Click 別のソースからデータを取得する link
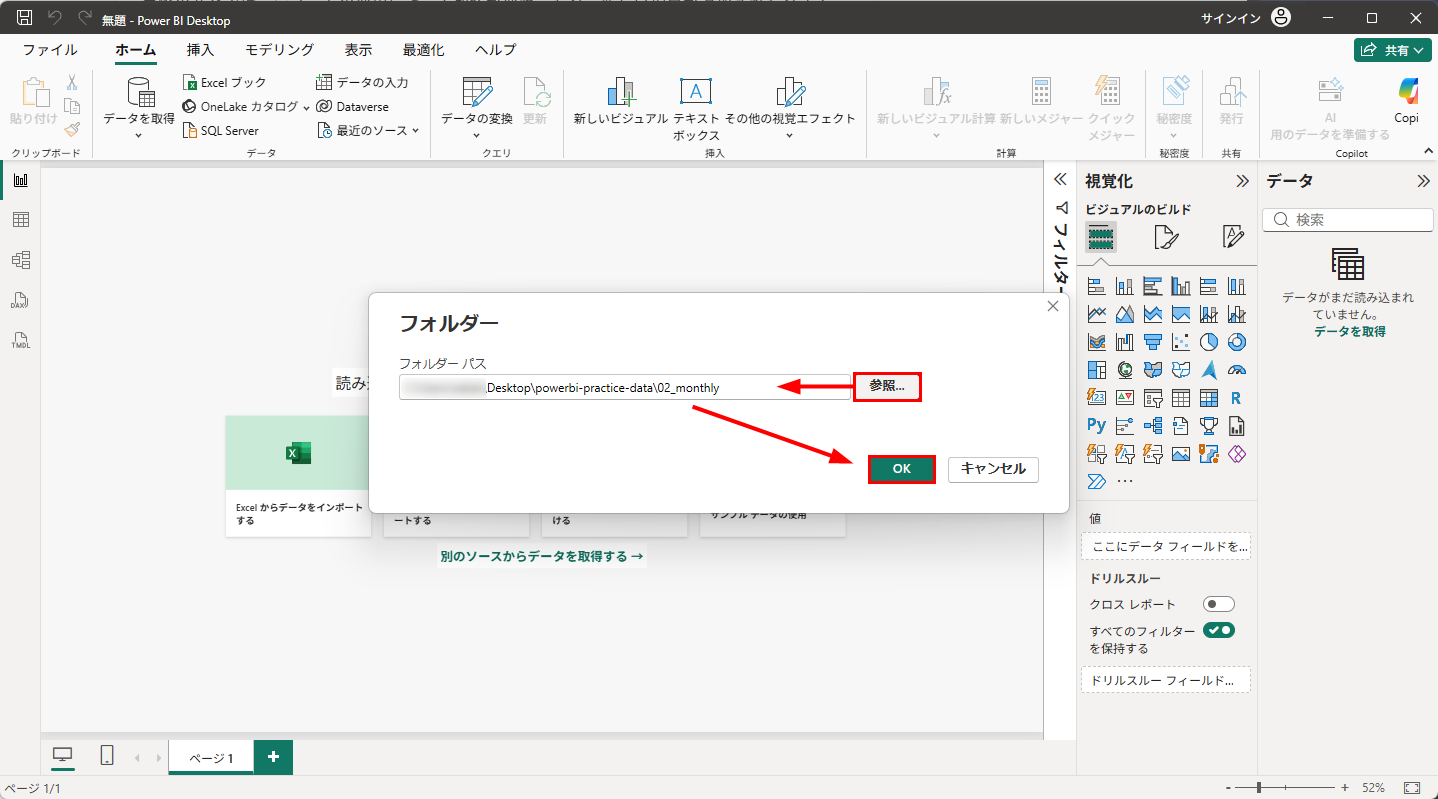This screenshot has height=799, width=1438. [x=541, y=556]
